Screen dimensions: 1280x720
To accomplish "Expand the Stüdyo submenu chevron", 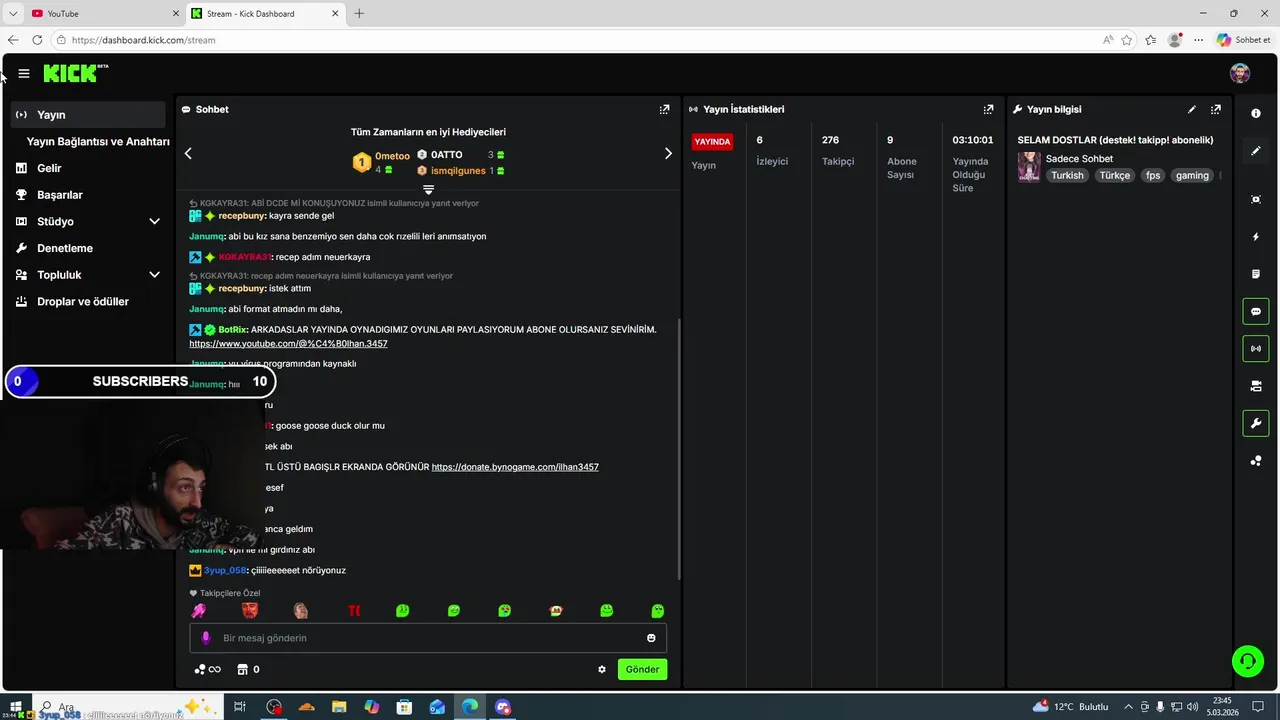I will click(154, 221).
